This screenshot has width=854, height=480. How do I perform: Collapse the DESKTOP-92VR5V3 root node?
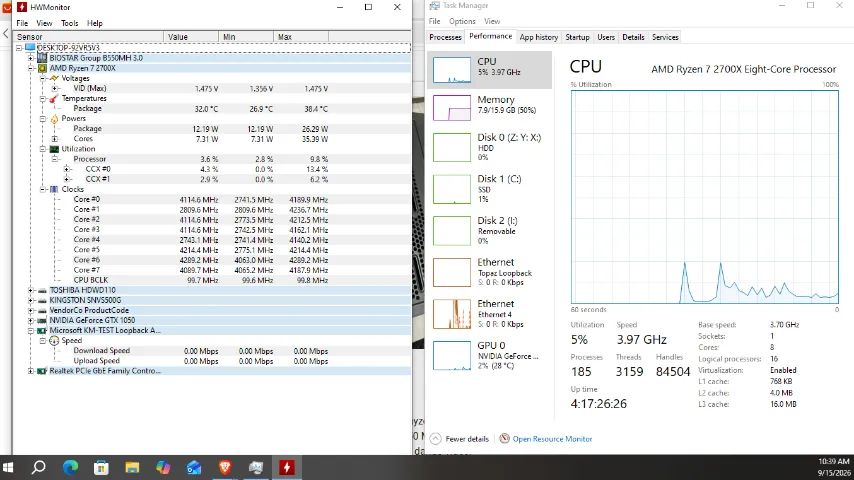[x=19, y=48]
